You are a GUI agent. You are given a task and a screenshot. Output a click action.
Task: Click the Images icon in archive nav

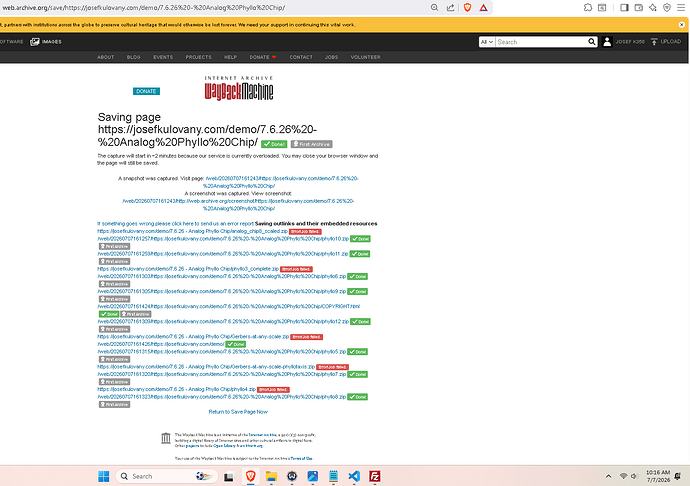point(35,42)
